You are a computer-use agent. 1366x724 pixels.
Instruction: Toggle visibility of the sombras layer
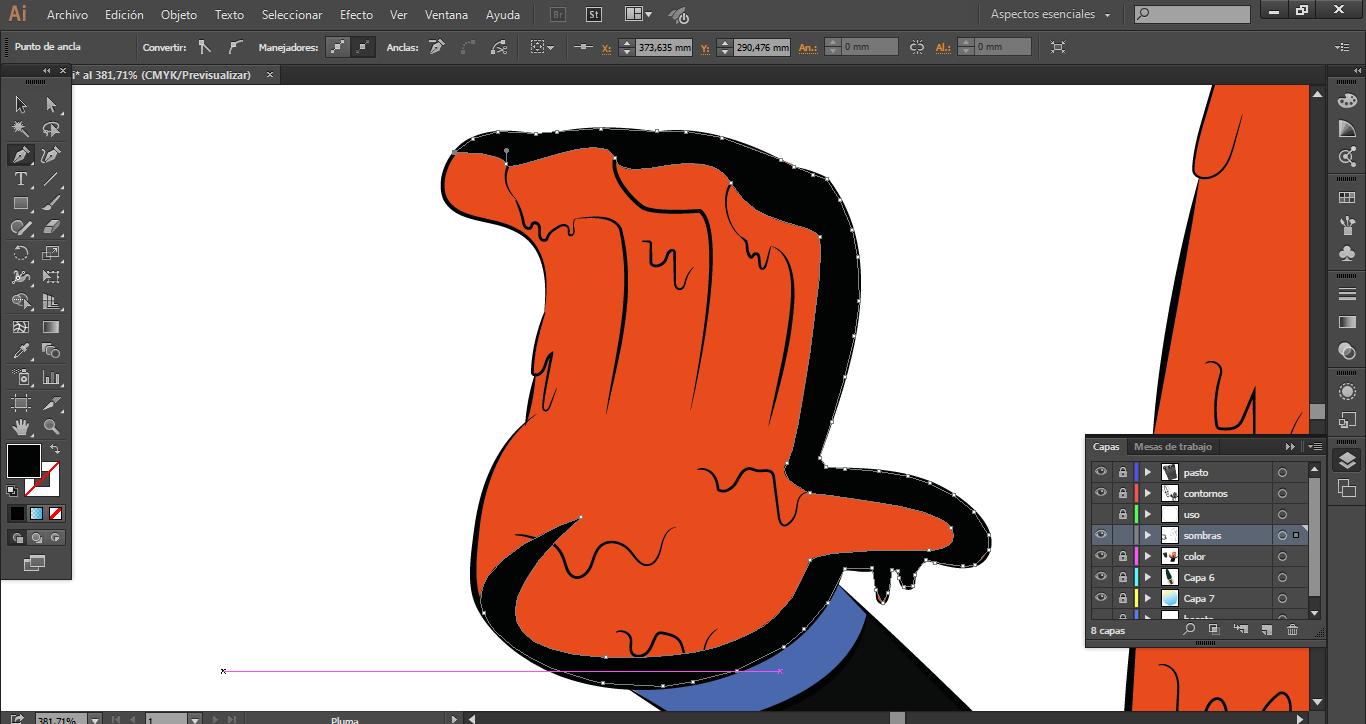[x=1101, y=535]
